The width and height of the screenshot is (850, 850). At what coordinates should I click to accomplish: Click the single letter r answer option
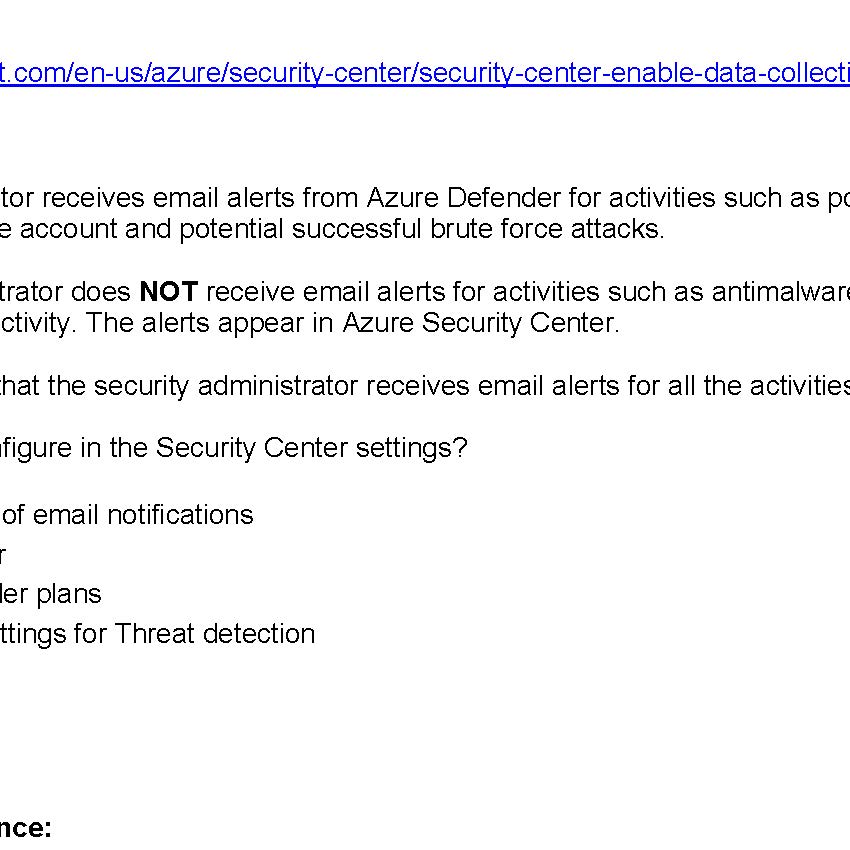4,554
